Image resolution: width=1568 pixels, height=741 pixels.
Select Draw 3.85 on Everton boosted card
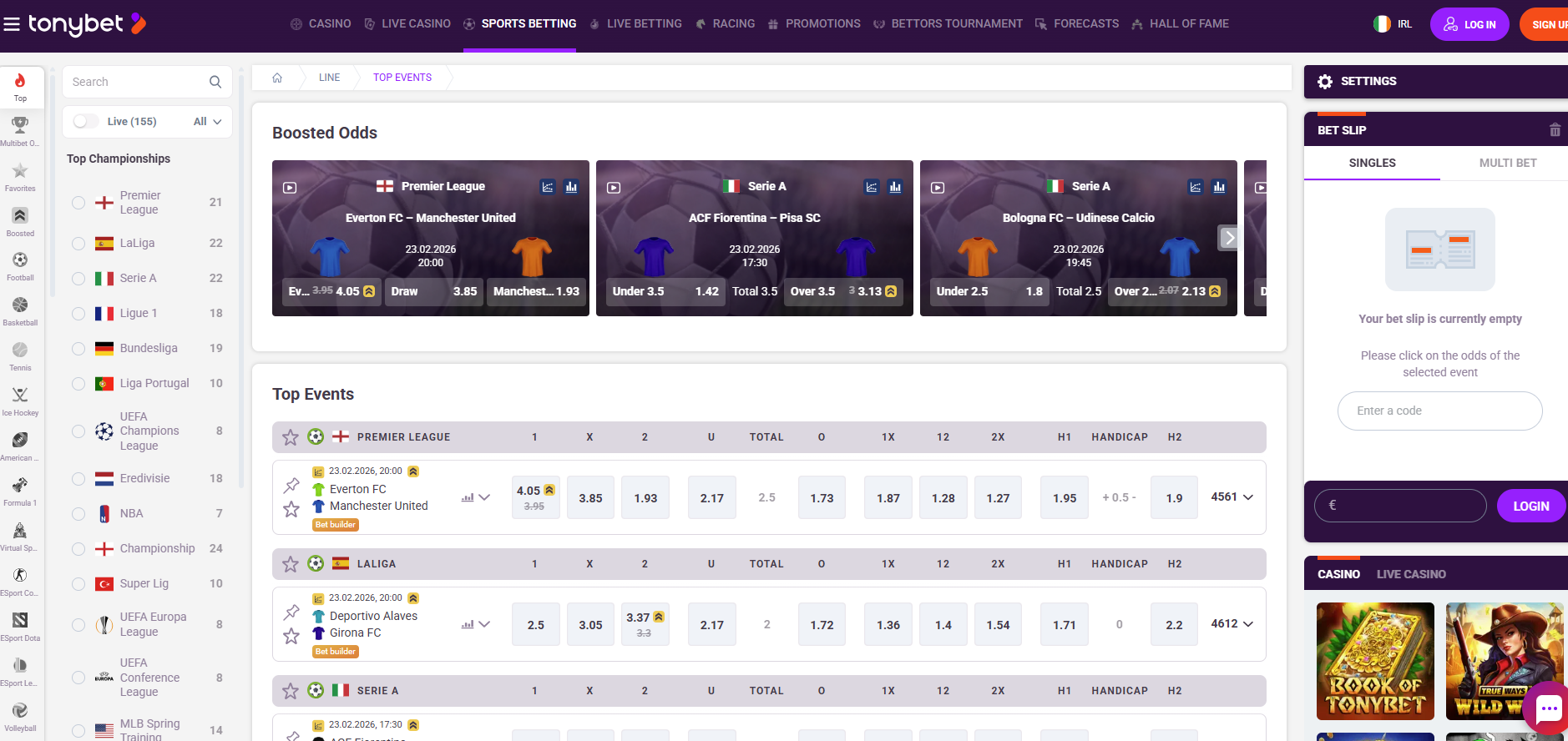(434, 291)
